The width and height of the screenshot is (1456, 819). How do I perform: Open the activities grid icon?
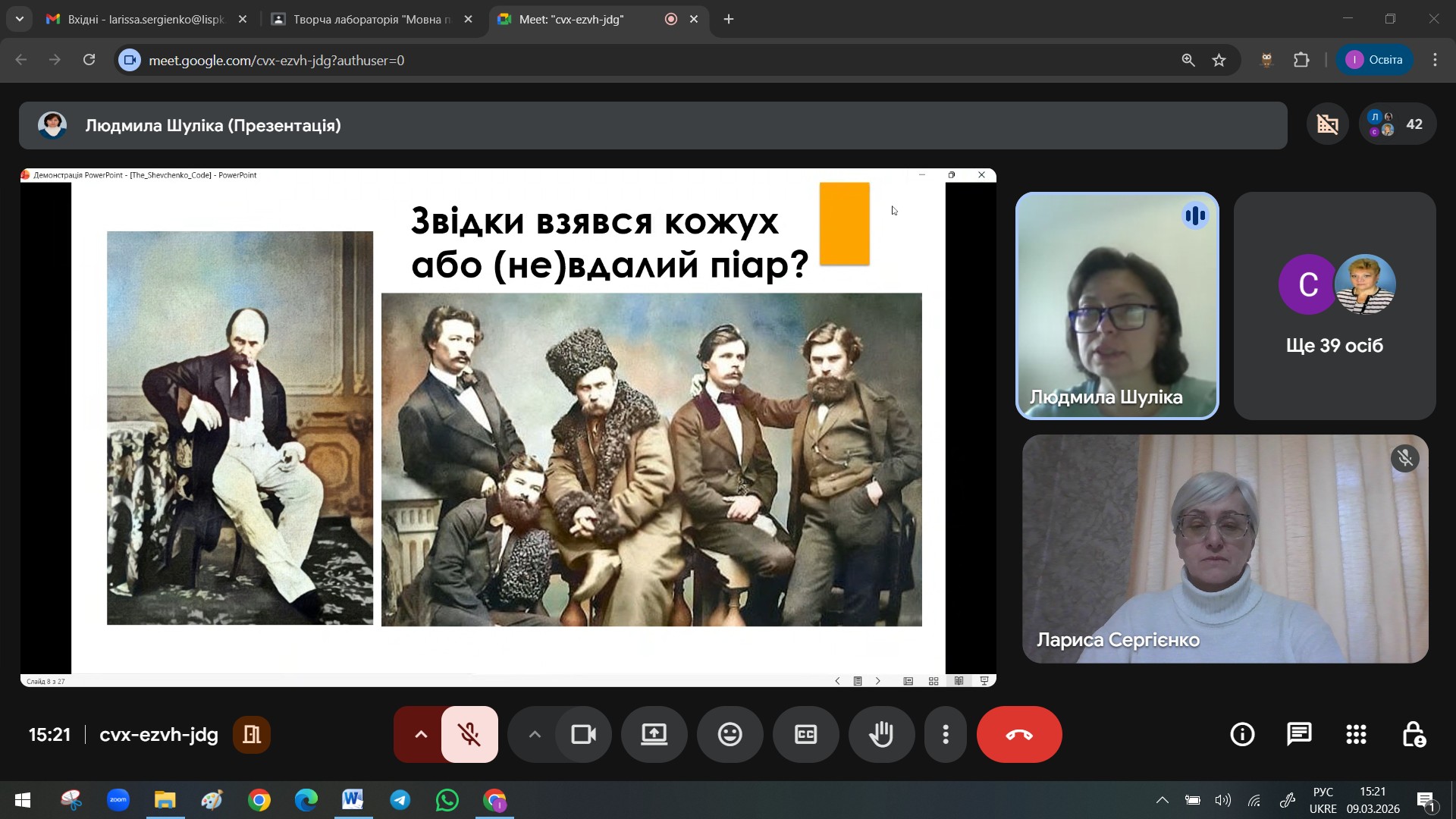point(1356,734)
